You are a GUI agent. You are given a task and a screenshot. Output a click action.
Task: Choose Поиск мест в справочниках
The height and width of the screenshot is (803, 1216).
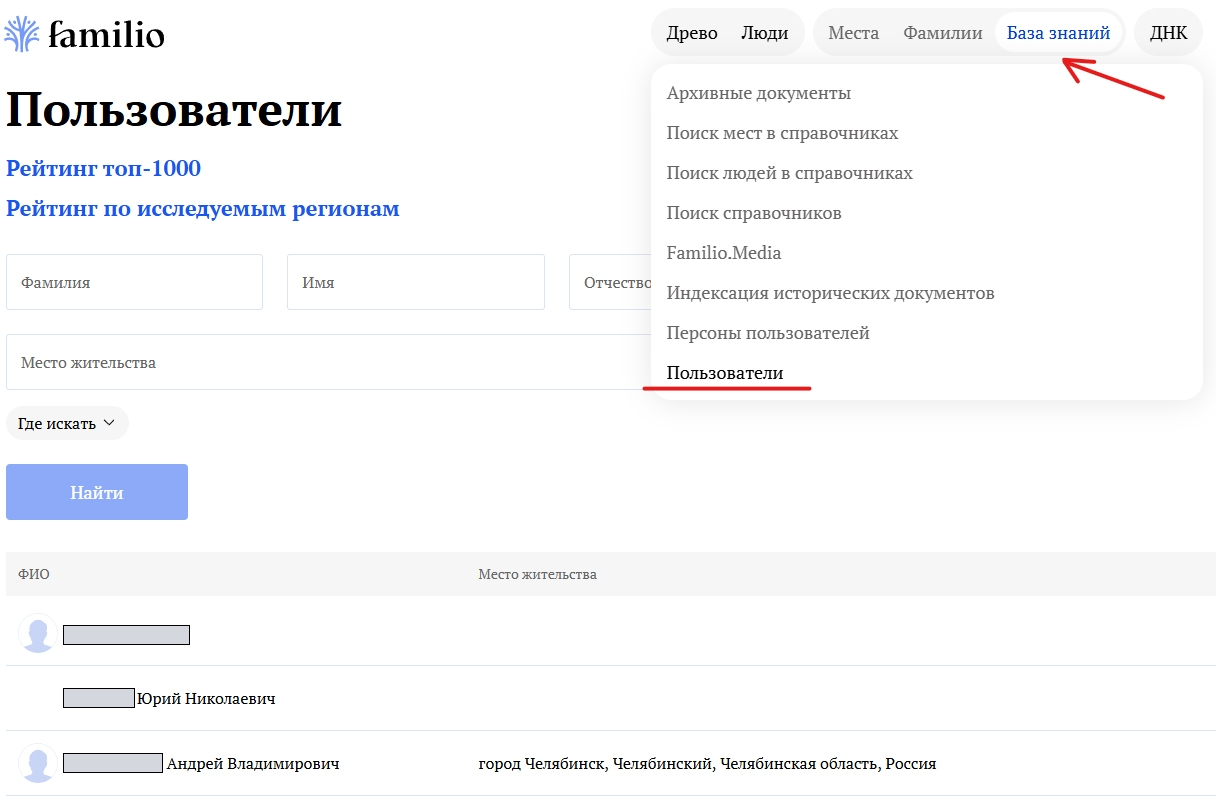pyautogui.click(x=782, y=133)
